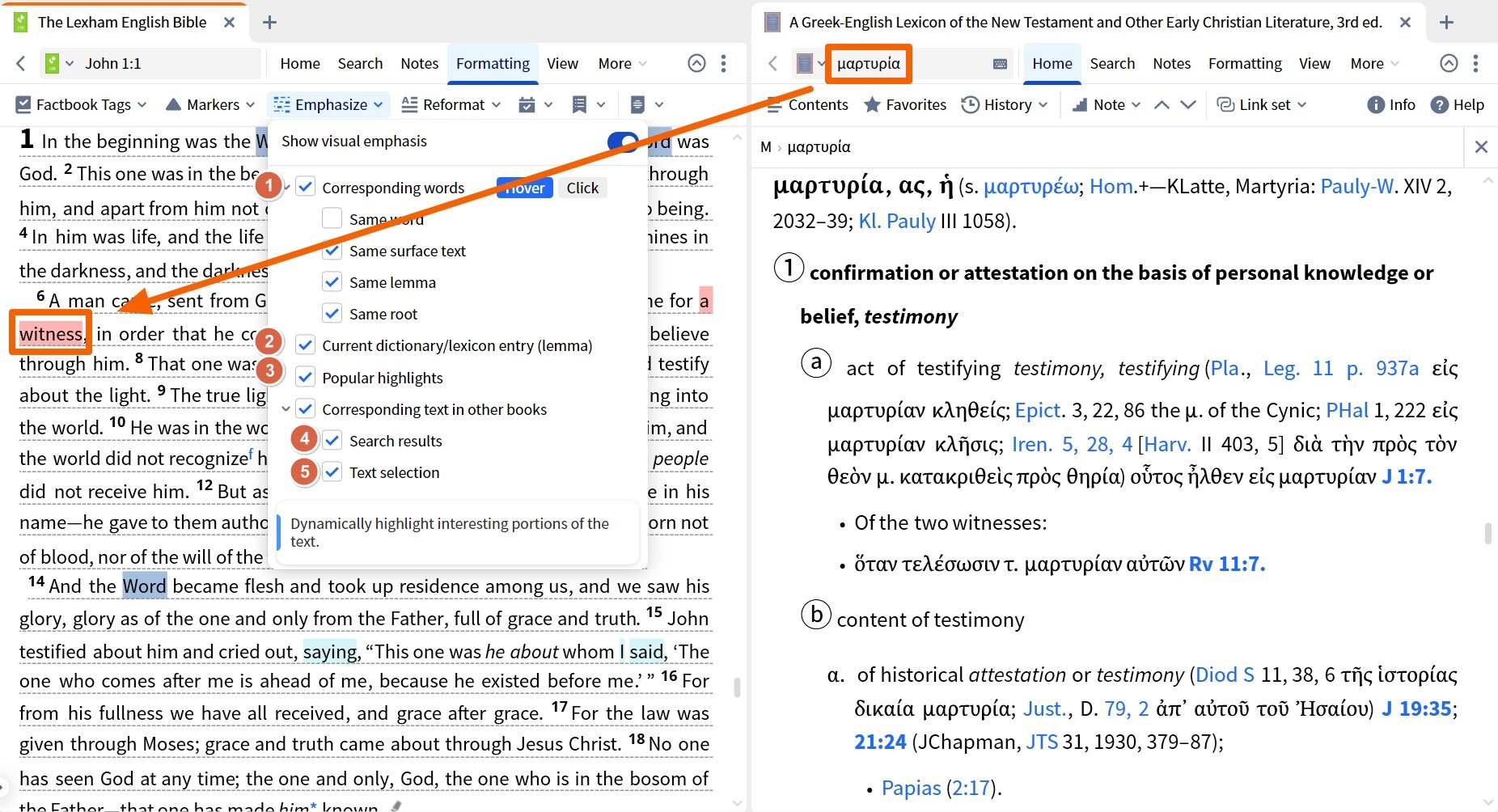Open the lexicon panel kebab menu
Image resolution: width=1498 pixels, height=812 pixels.
tap(1476, 63)
